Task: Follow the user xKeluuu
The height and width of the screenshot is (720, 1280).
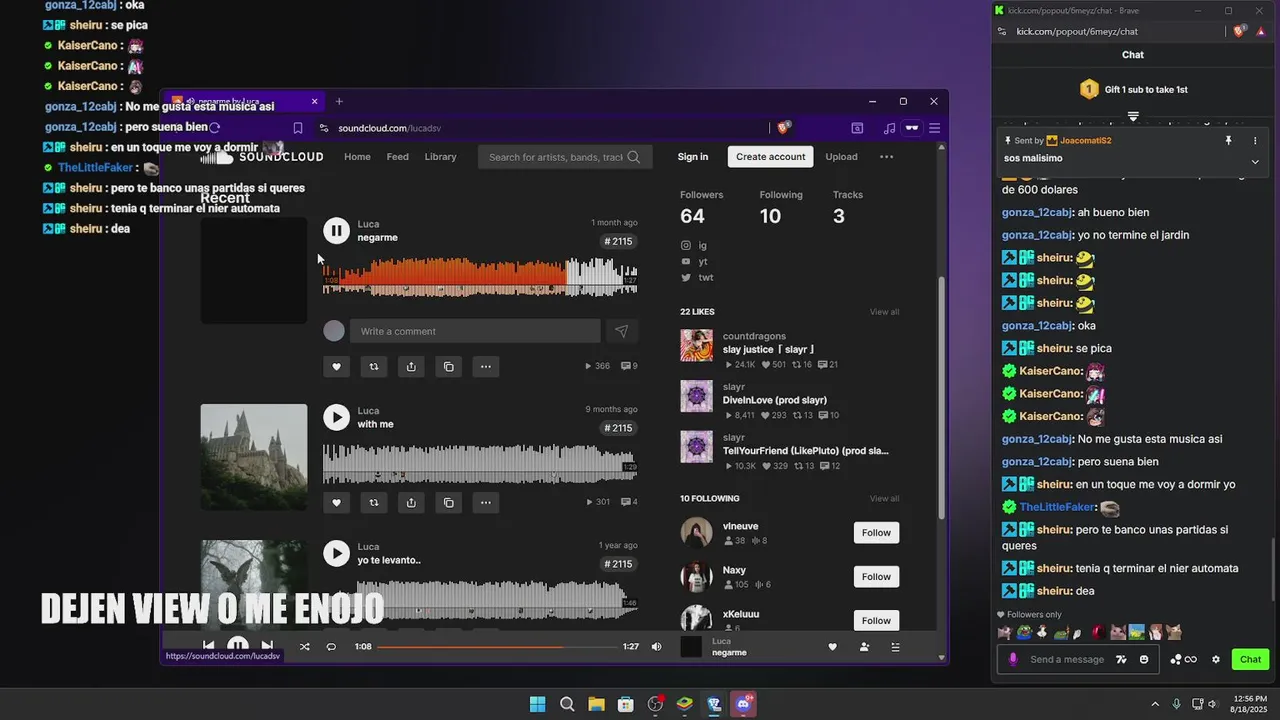Action: click(x=876, y=621)
